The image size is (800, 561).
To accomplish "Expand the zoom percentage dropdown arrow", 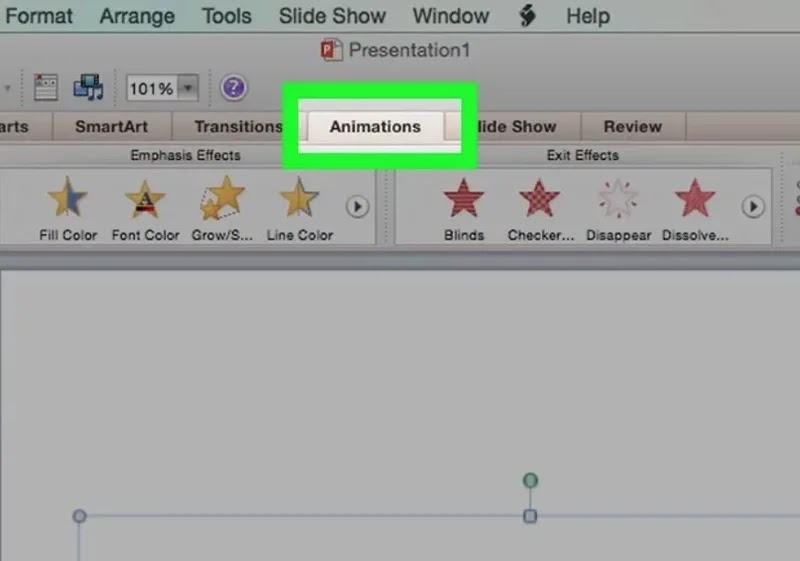I will [188, 88].
